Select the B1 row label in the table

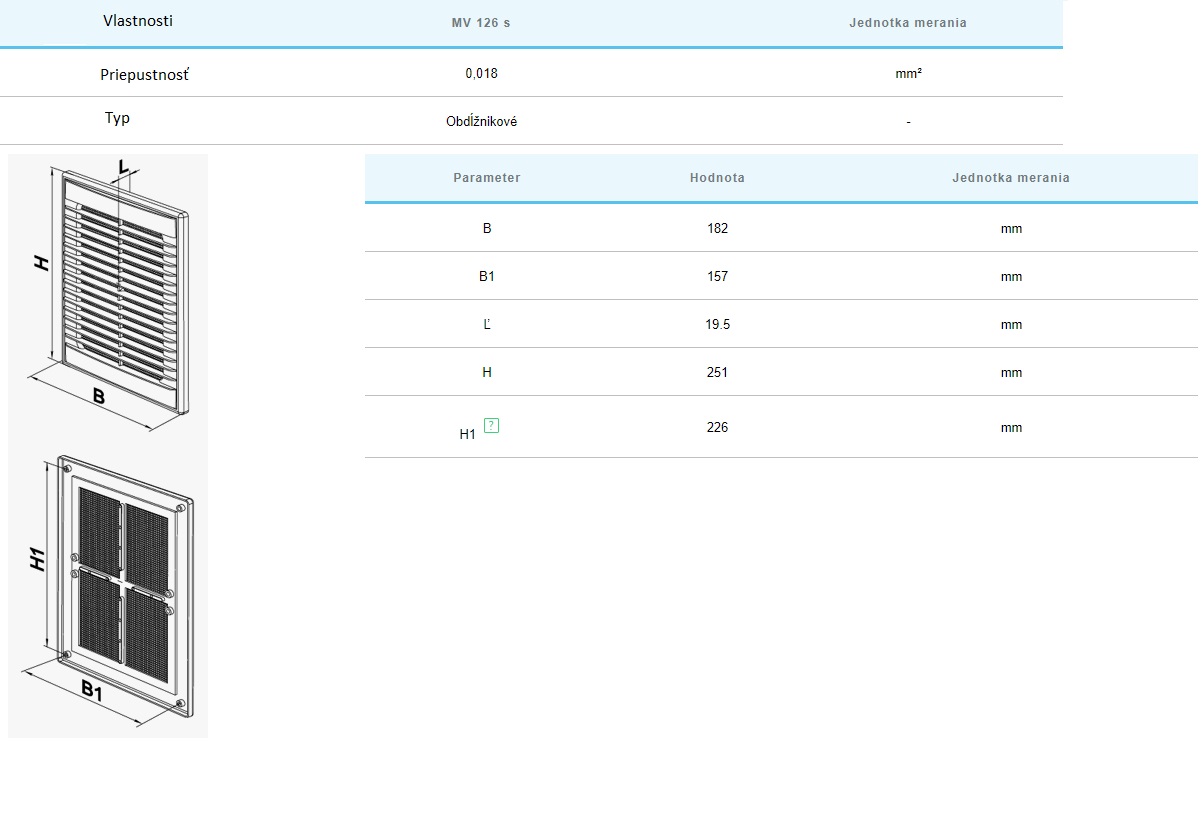pyautogui.click(x=487, y=276)
